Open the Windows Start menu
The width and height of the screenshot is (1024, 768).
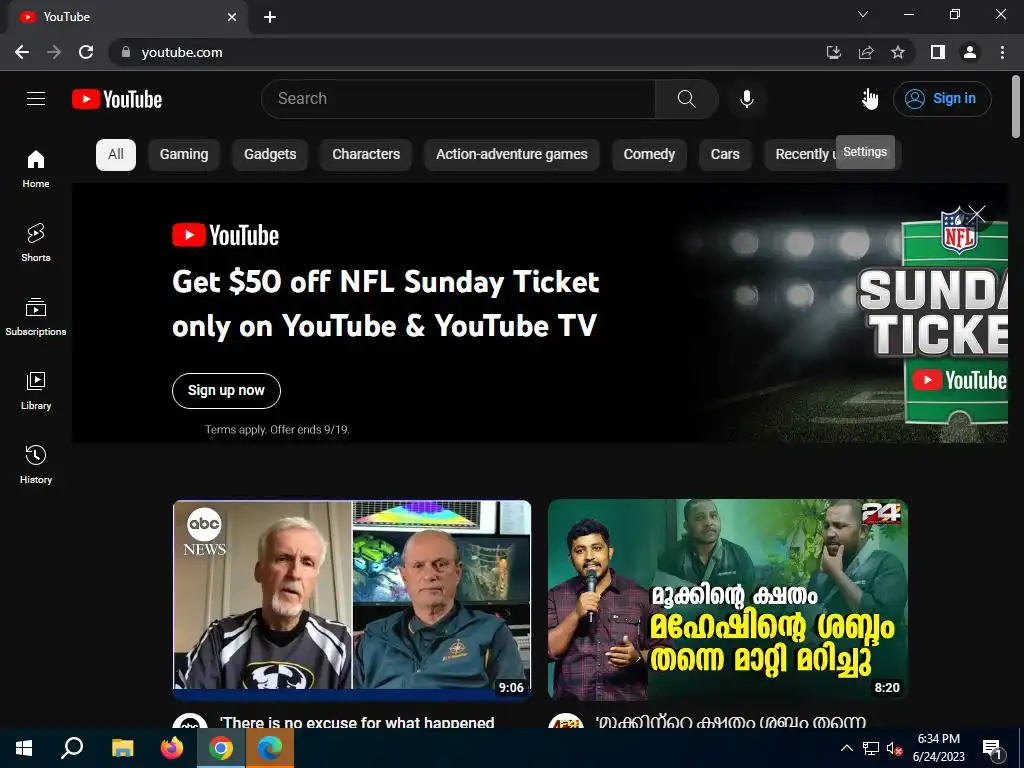(24, 748)
